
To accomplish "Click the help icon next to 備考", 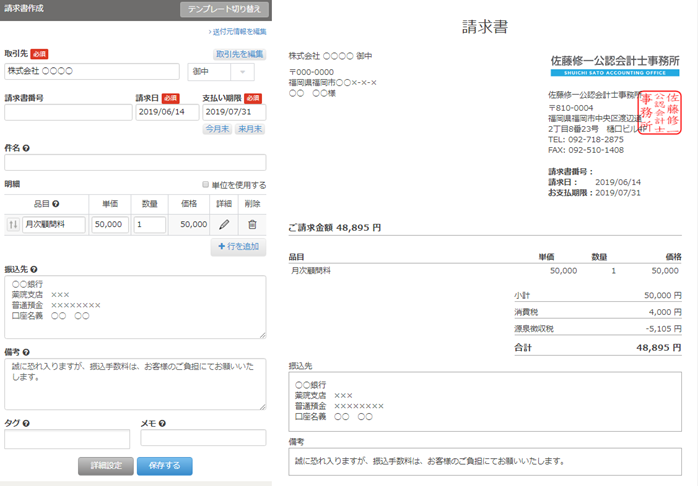I will (26, 352).
